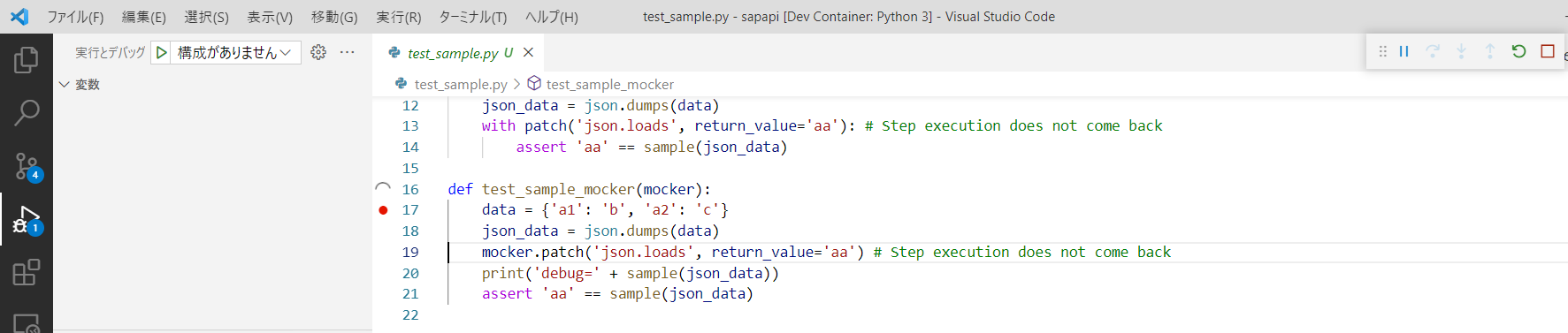Open the 選択(S) menu
This screenshot has width=1568, height=333.
click(x=206, y=17)
